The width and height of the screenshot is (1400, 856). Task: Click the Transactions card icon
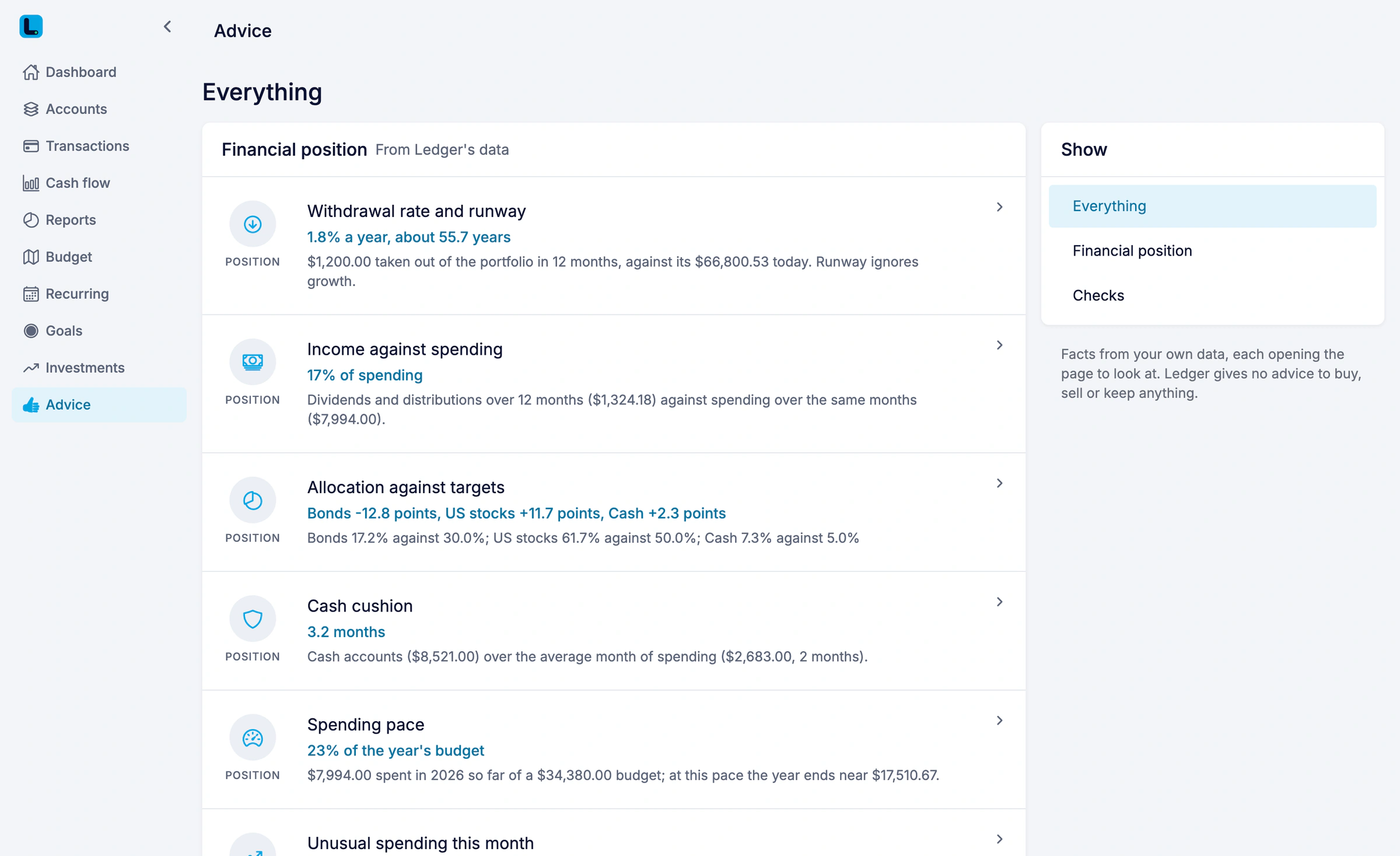[x=31, y=146]
